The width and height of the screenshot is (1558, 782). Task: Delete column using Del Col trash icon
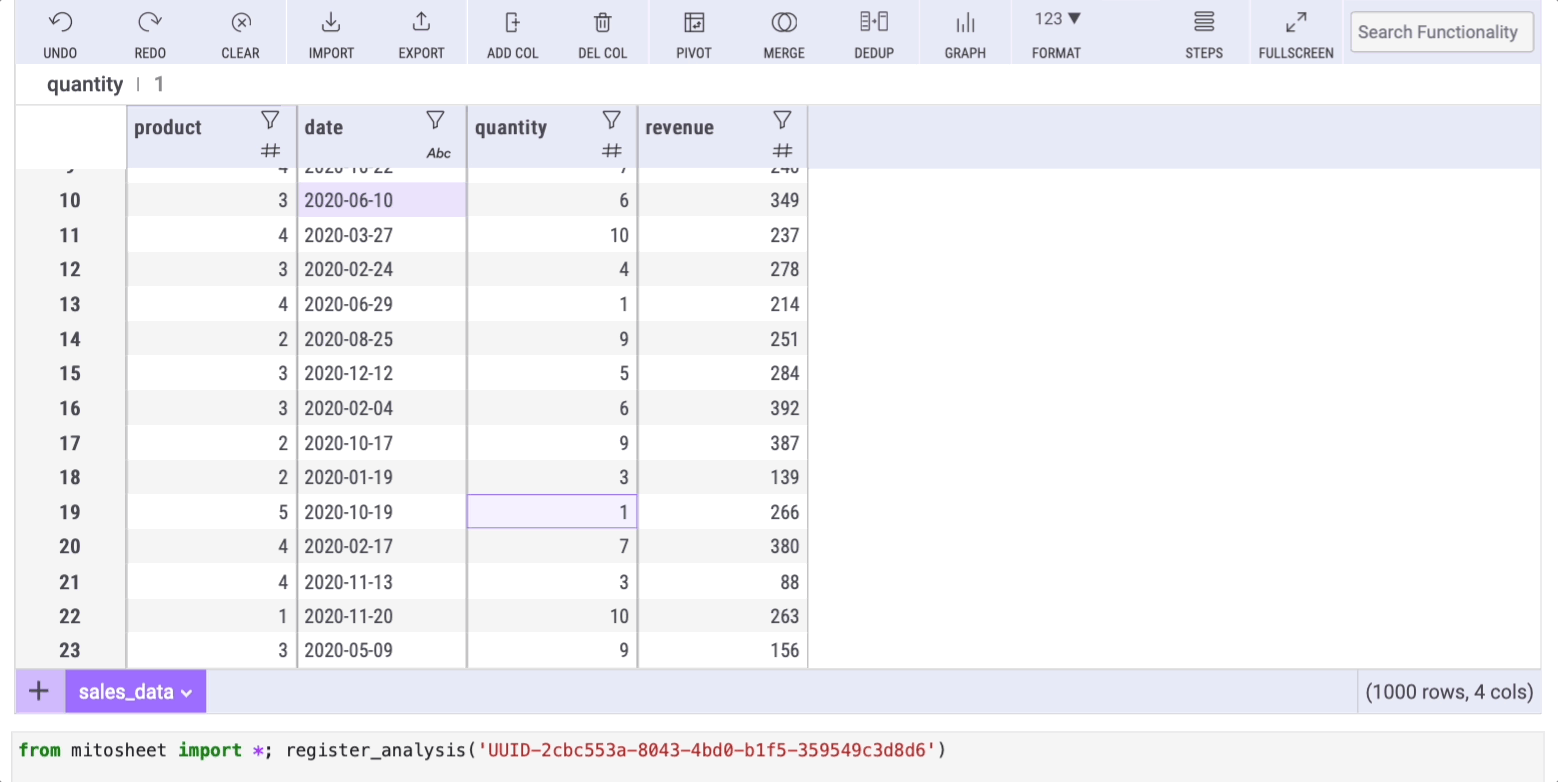(603, 22)
